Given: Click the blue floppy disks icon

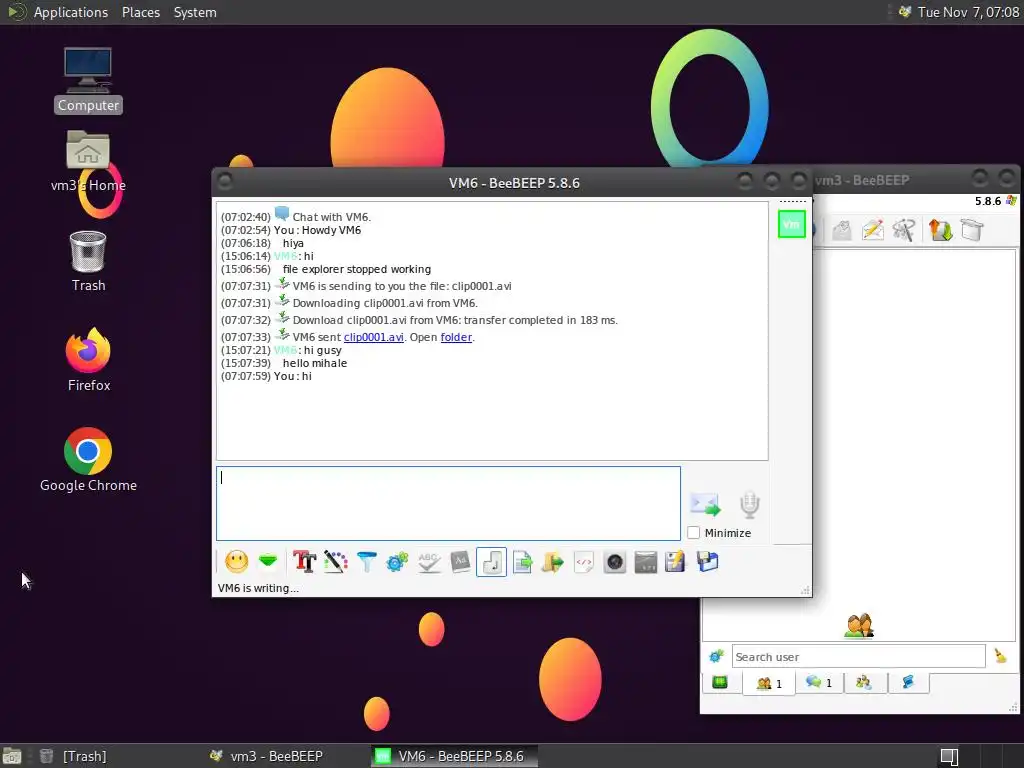Looking at the screenshot, I should 707,562.
